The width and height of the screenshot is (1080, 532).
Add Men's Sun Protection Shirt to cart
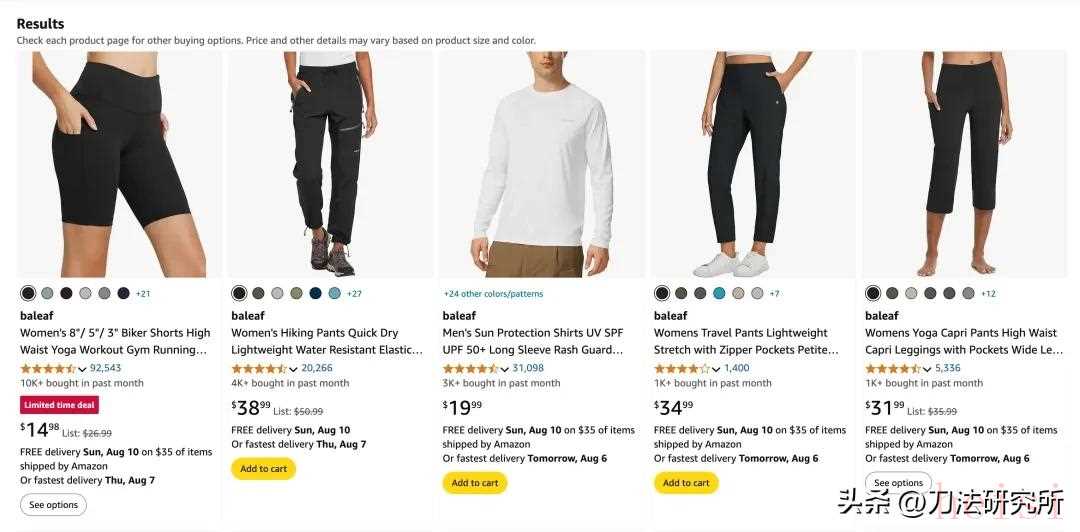tap(475, 482)
